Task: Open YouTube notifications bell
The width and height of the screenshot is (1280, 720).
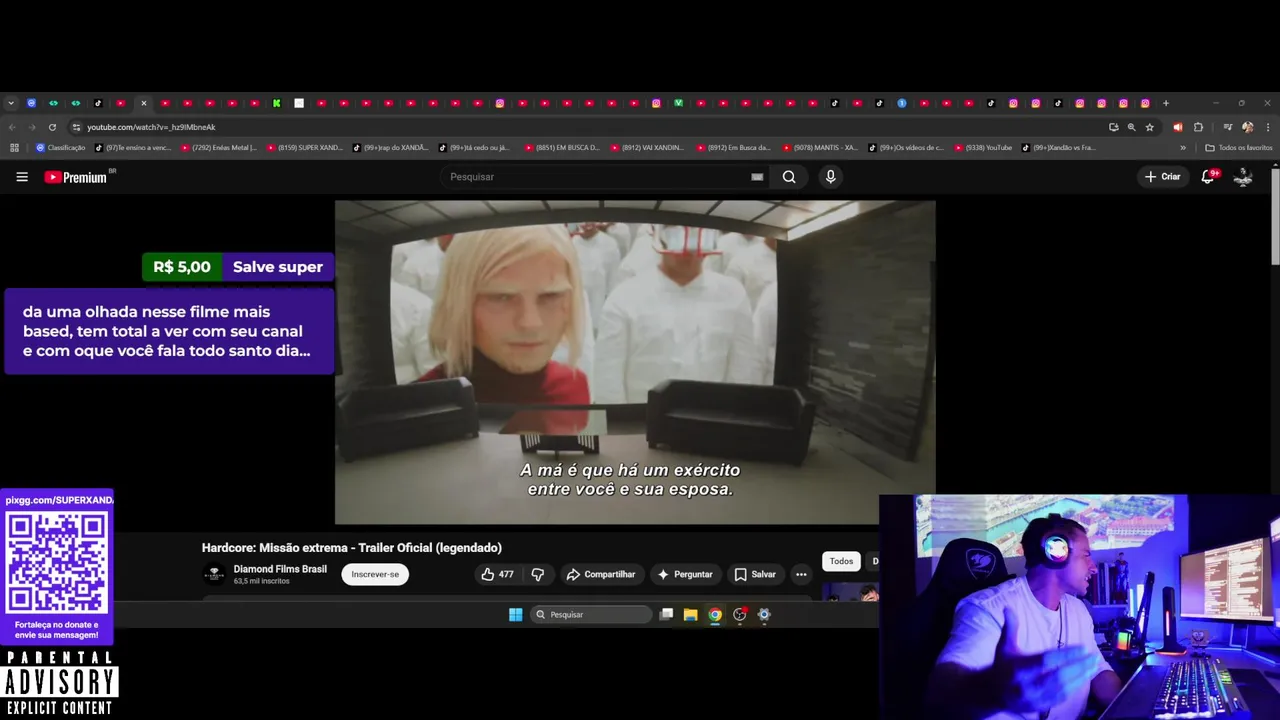Action: [1208, 177]
